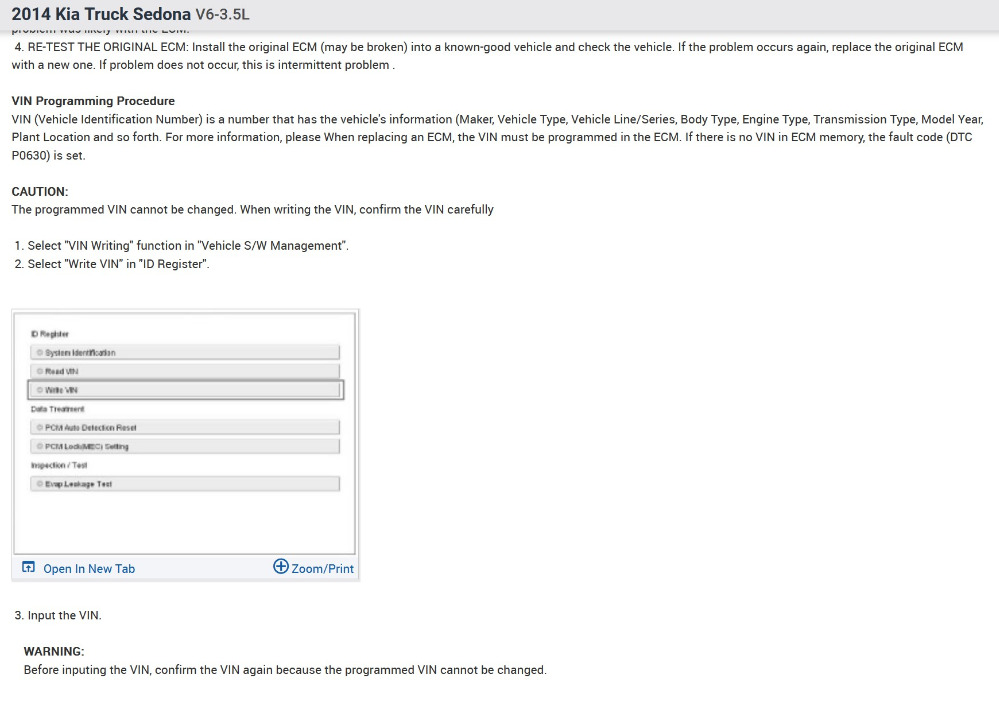Click the Data Treatment section label

[x=58, y=410]
